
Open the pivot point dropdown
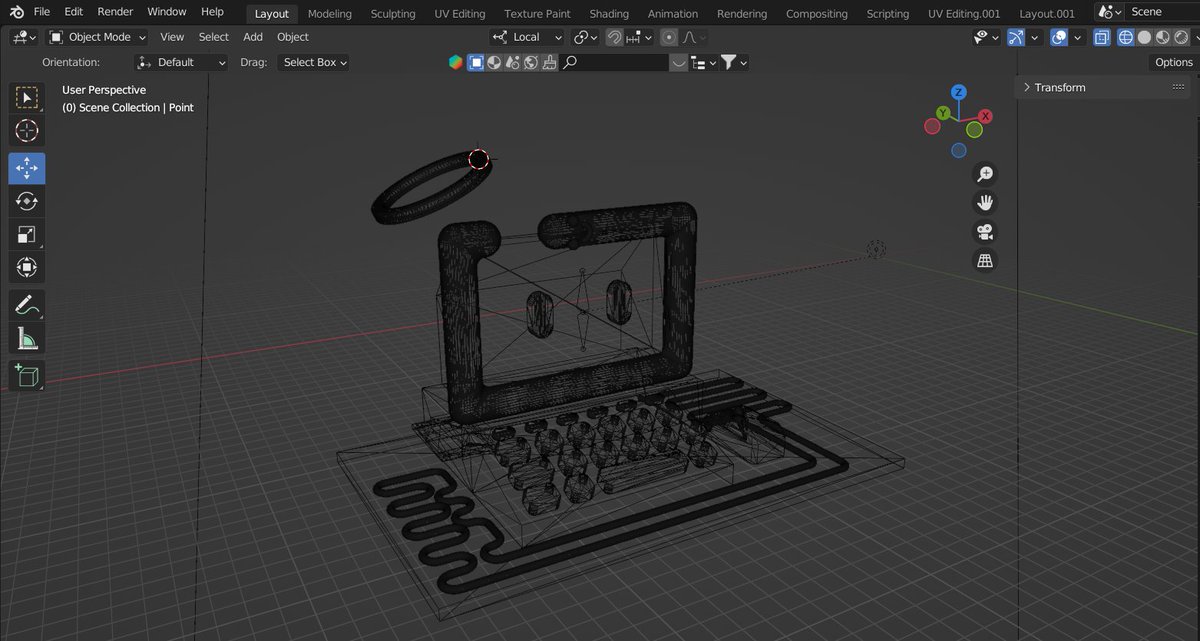pyautogui.click(x=586, y=37)
